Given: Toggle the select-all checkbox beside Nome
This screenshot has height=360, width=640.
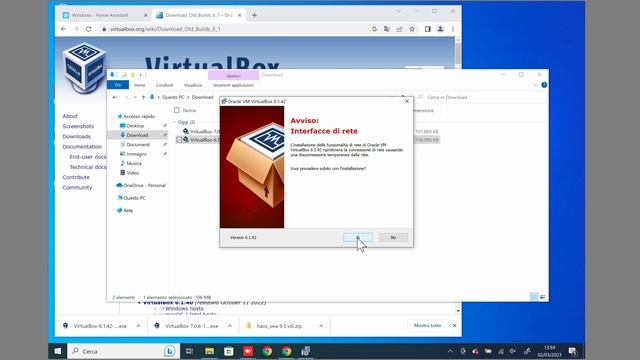Looking at the screenshot, I should coord(177,110).
